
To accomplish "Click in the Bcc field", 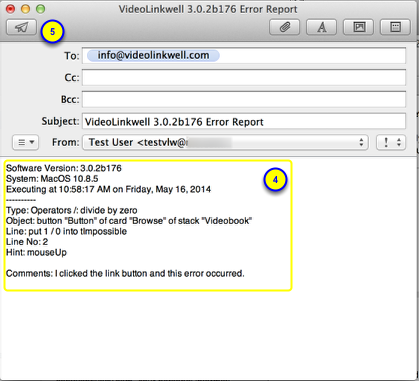I will (x=244, y=99).
